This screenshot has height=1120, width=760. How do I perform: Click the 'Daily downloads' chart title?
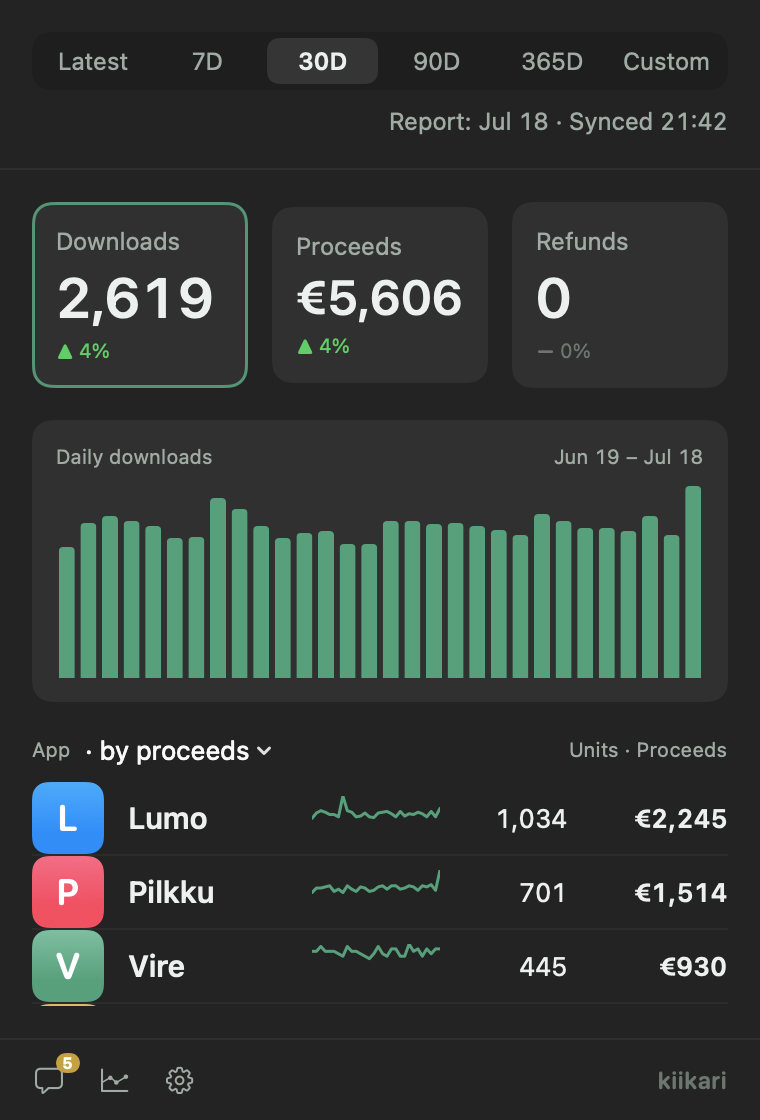point(134,457)
